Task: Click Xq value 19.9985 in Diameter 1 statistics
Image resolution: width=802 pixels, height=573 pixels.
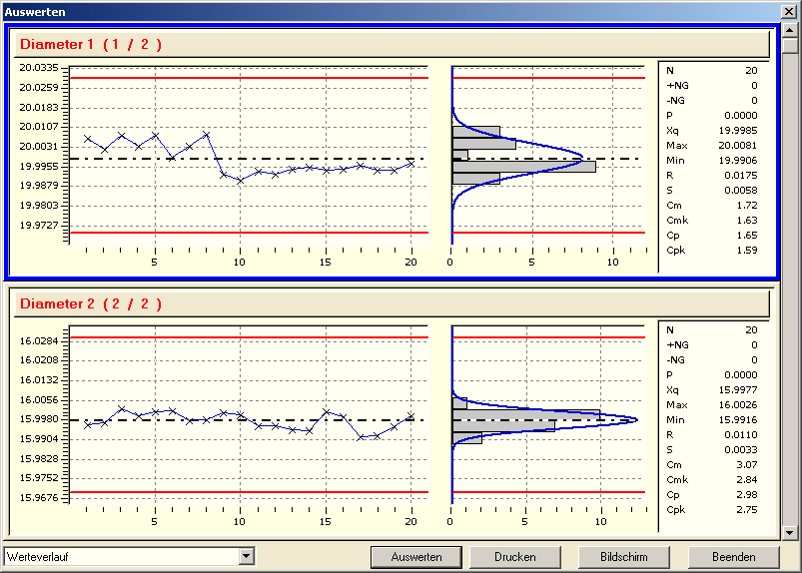Action: pos(739,130)
